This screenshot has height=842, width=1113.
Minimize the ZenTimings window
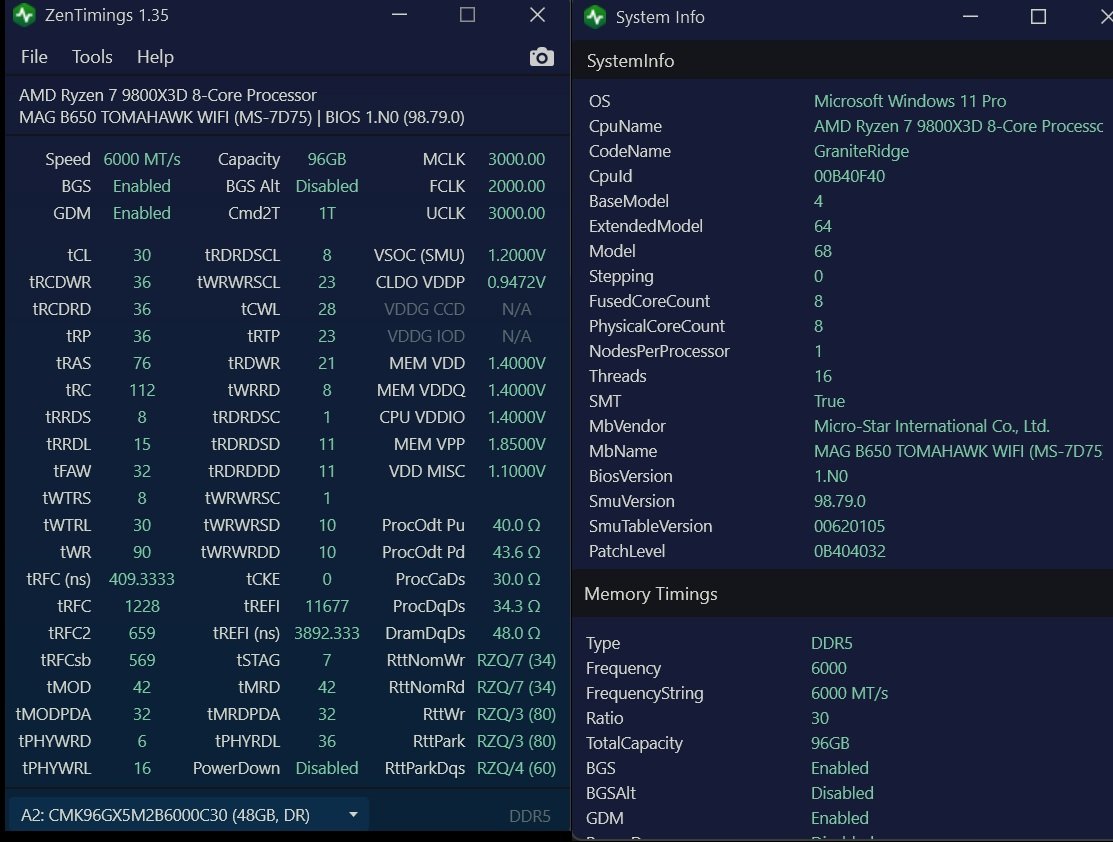400,14
